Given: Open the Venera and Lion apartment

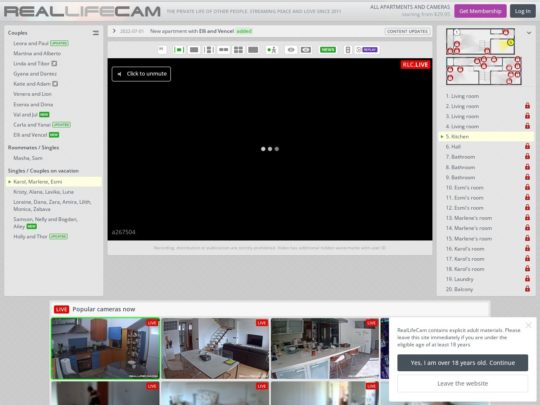Looking at the screenshot, I should pos(32,94).
